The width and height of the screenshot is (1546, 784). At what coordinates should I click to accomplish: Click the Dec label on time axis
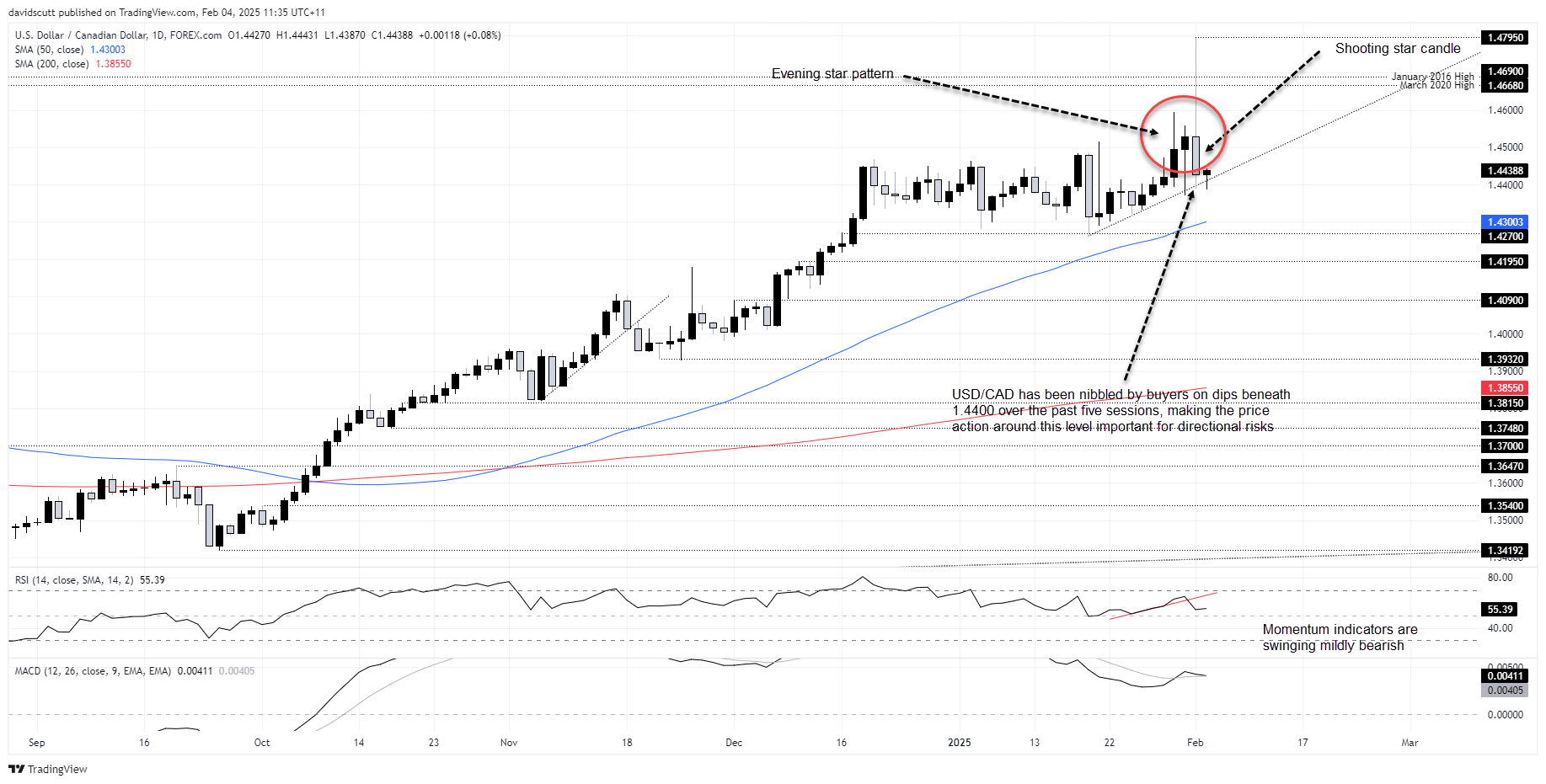coord(734,743)
